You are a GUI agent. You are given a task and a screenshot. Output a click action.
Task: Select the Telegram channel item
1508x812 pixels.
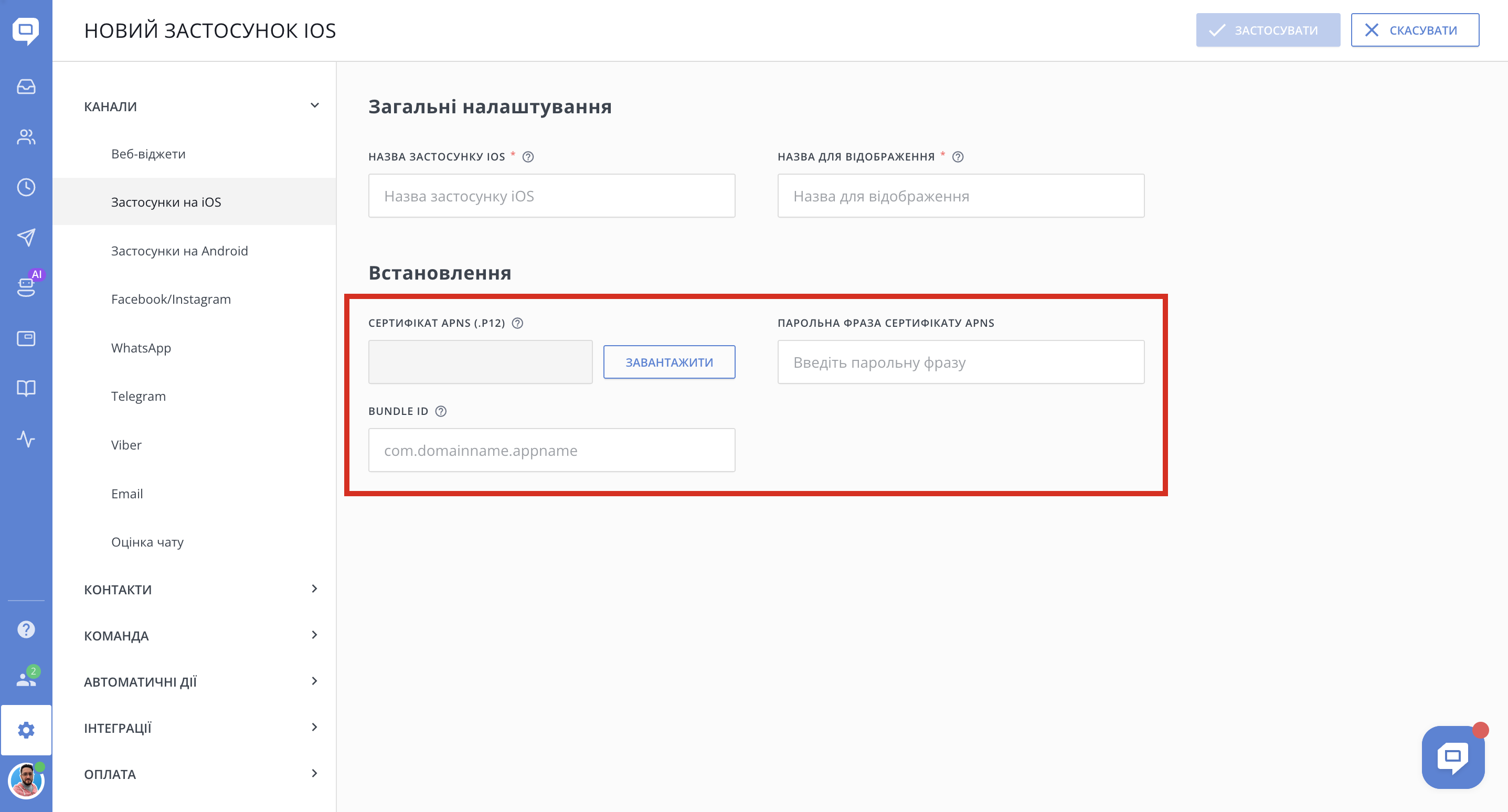(138, 397)
